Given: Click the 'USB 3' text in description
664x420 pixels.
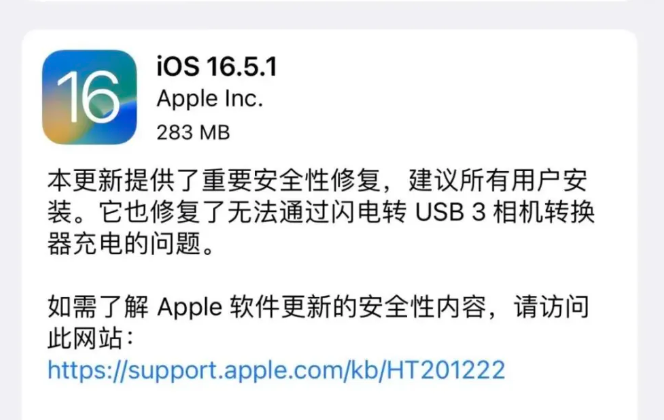Looking at the screenshot, I should 450,212.
